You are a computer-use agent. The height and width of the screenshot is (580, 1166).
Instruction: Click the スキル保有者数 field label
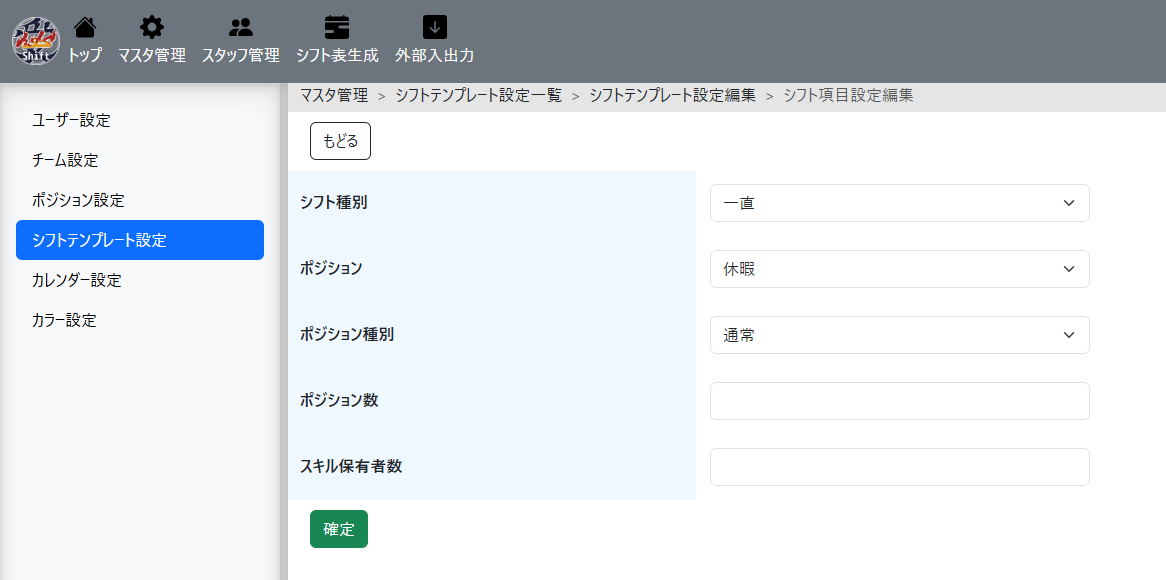(x=351, y=467)
